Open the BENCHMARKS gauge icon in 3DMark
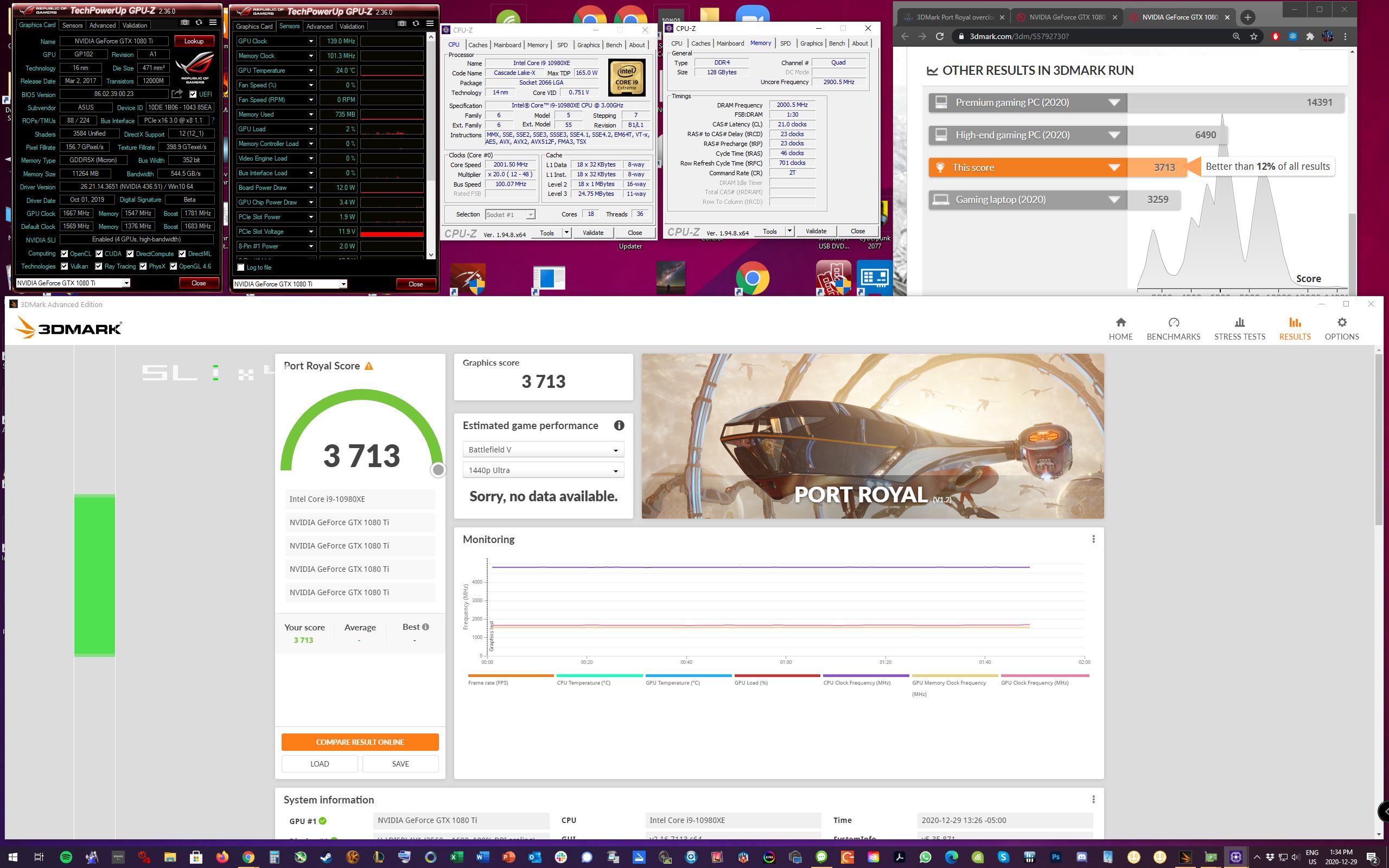The height and width of the screenshot is (868, 1389). point(1173,322)
